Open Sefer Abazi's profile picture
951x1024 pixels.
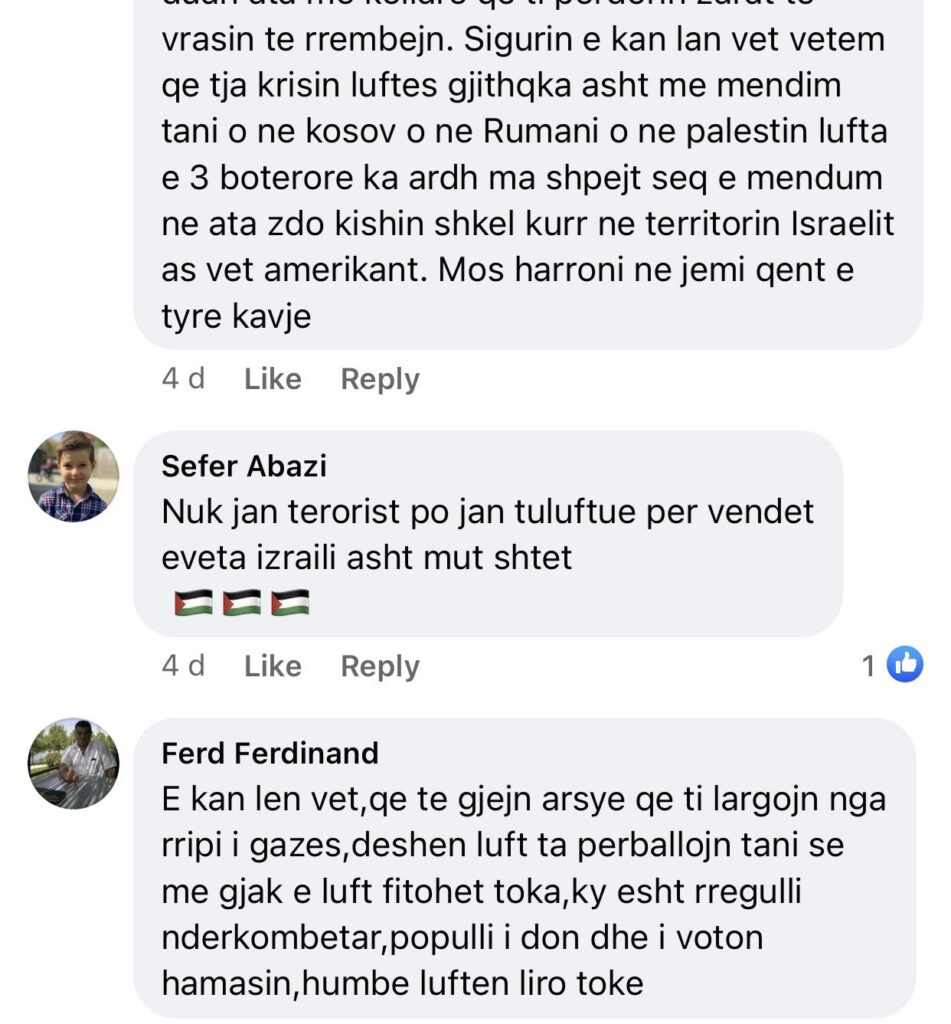coord(73,476)
